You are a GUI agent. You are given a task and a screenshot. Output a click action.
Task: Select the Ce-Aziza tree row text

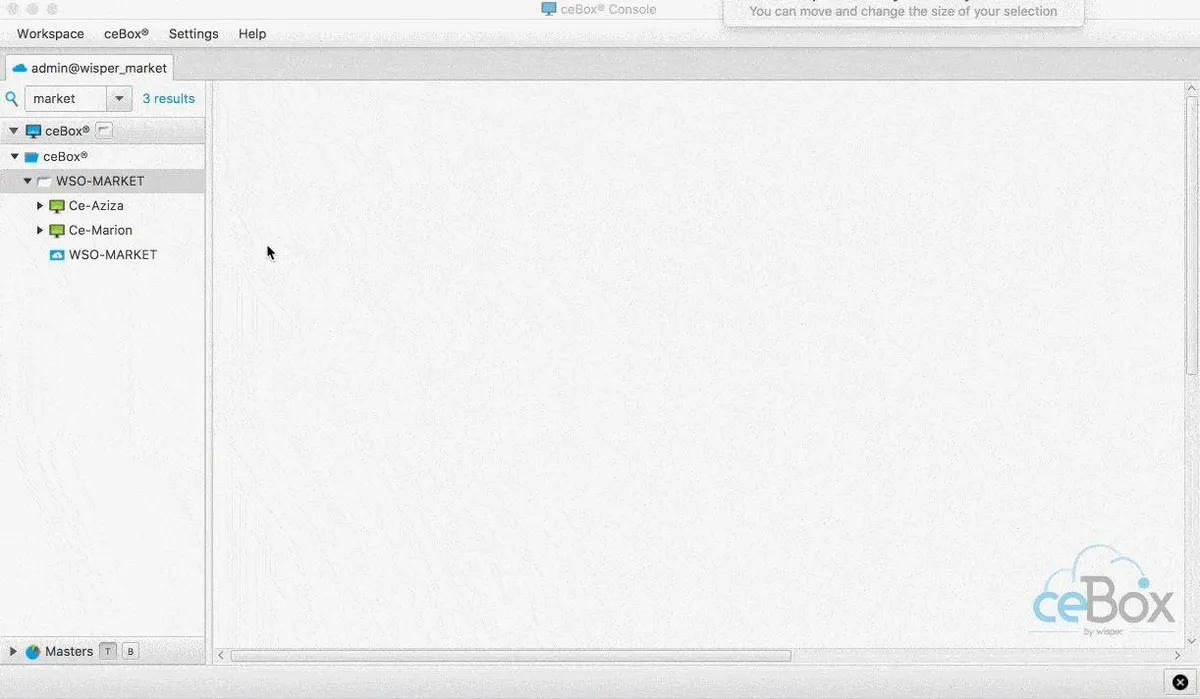(x=96, y=206)
